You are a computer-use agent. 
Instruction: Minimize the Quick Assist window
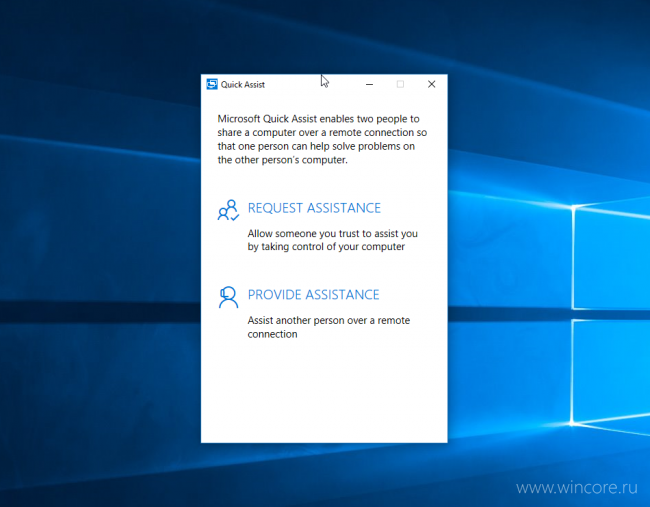coord(369,84)
